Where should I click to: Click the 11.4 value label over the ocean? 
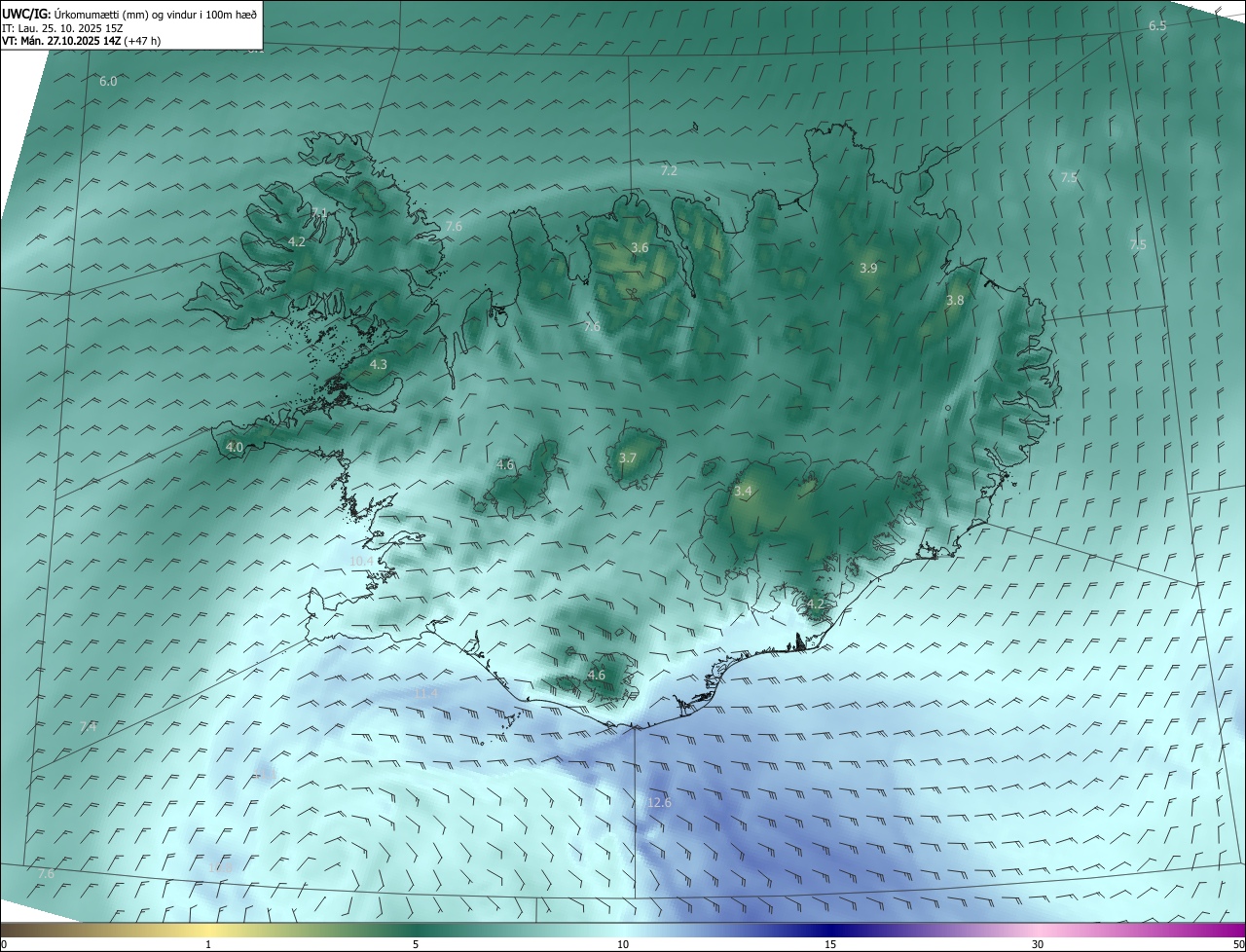click(x=427, y=693)
